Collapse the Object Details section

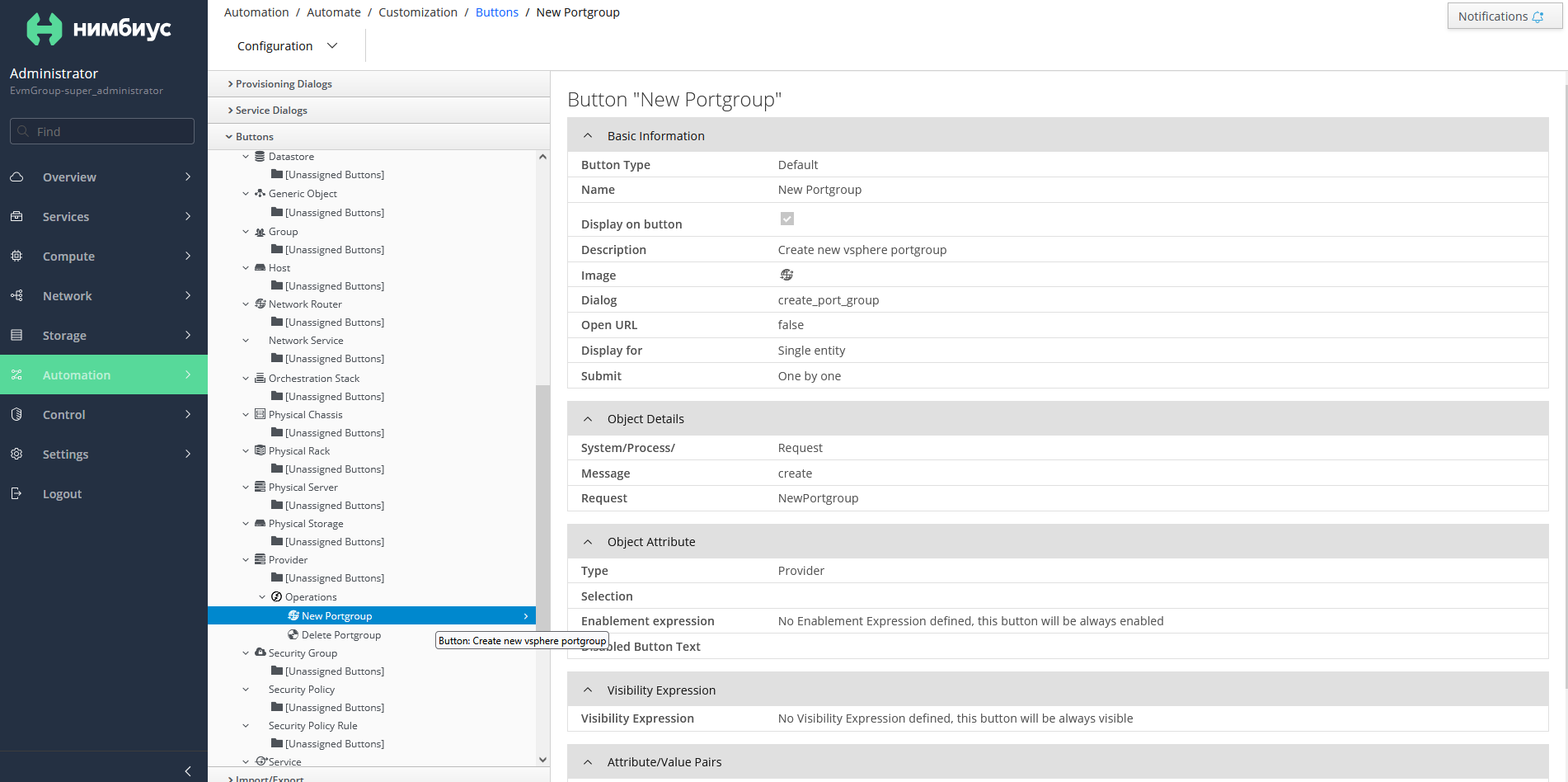[x=588, y=419]
